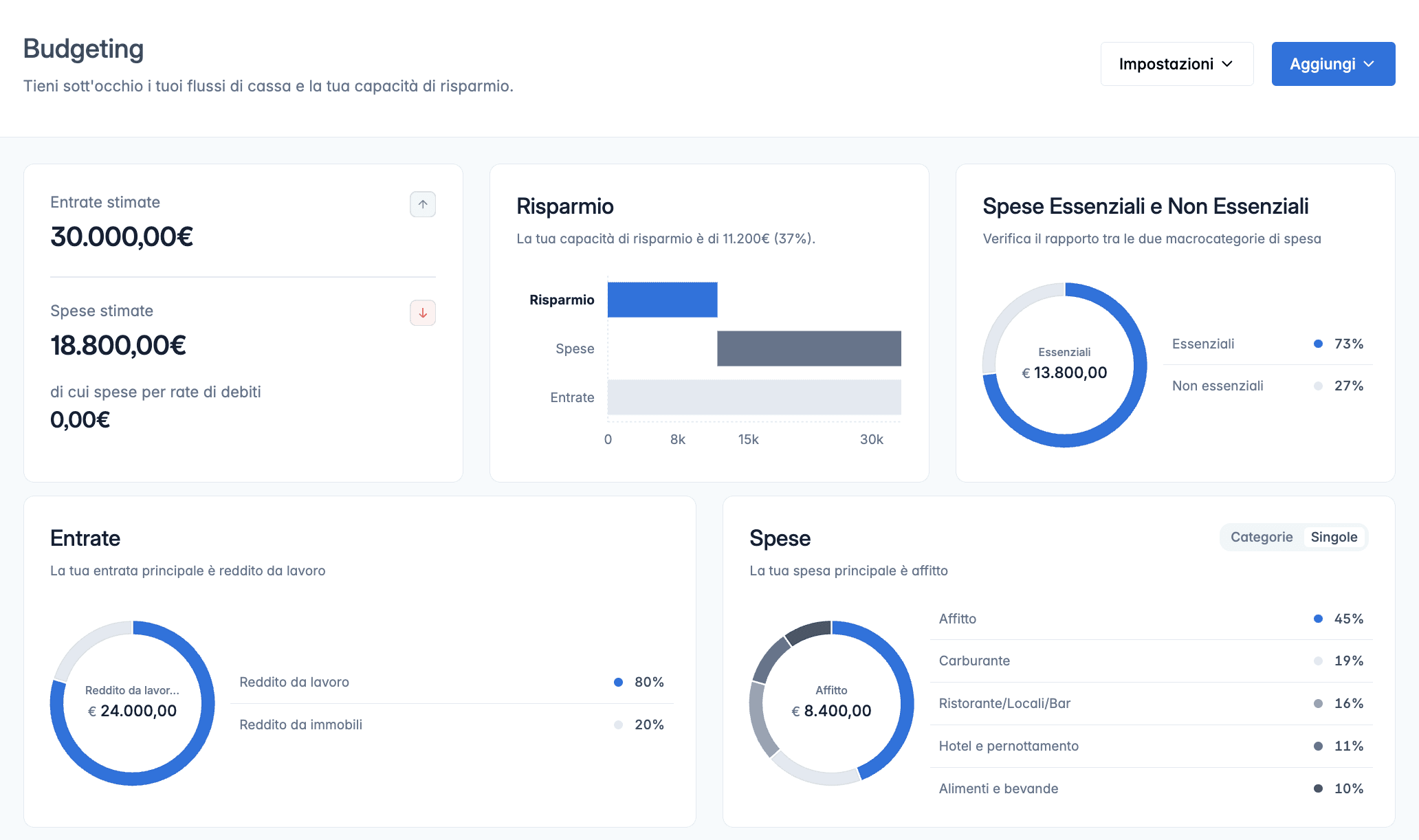
Task: Click the '0,00€' debt installments value
Action: [x=80, y=419]
